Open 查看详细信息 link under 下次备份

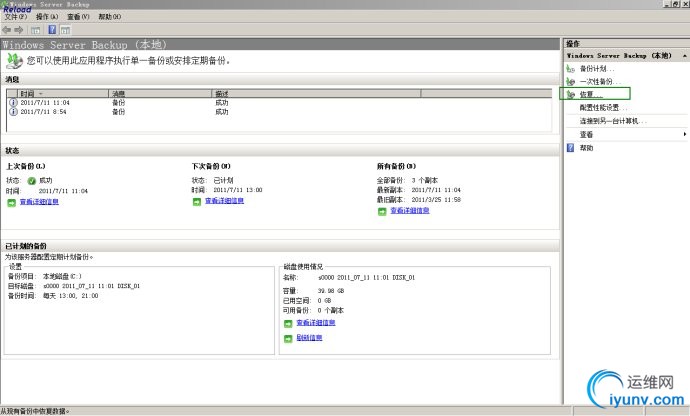tap(224, 201)
